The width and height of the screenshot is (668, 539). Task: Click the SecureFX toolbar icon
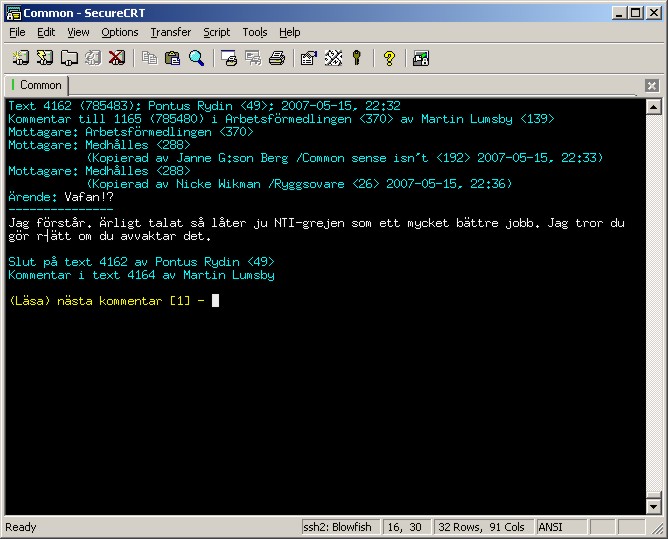(x=421, y=58)
